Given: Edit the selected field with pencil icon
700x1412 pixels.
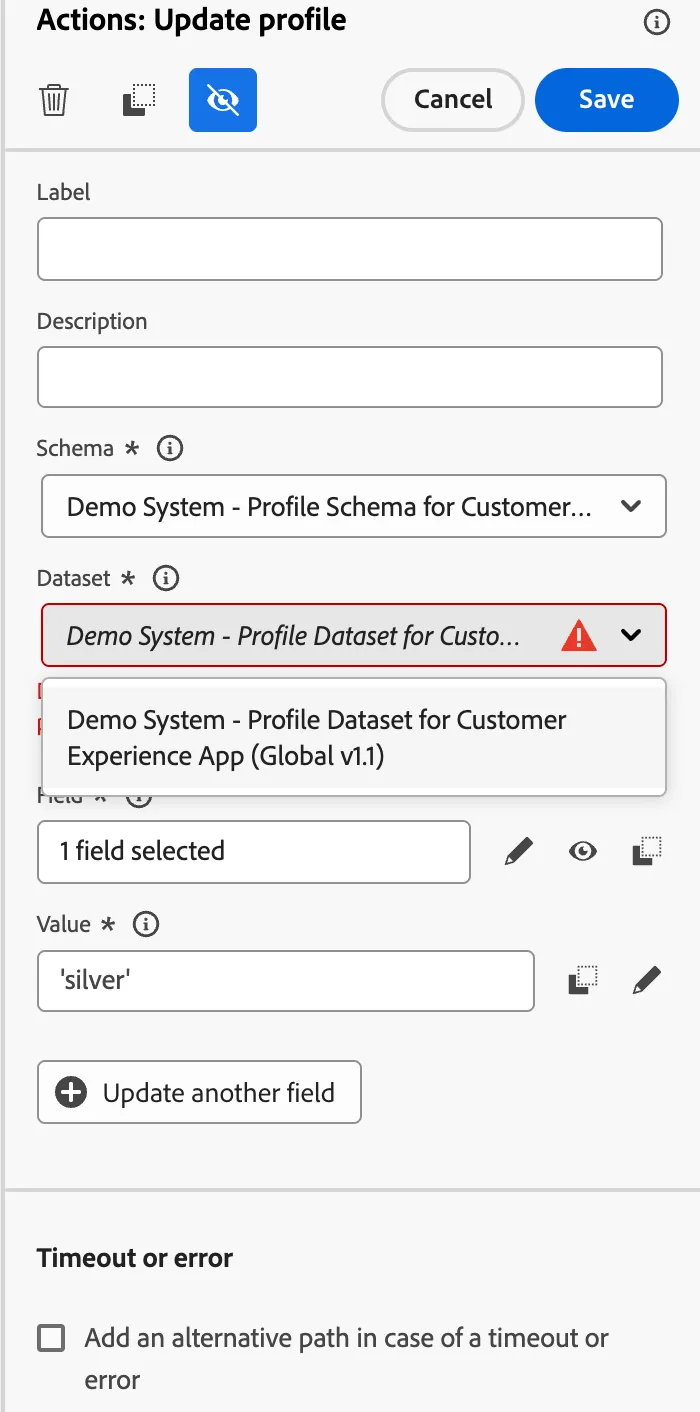Looking at the screenshot, I should coord(518,852).
